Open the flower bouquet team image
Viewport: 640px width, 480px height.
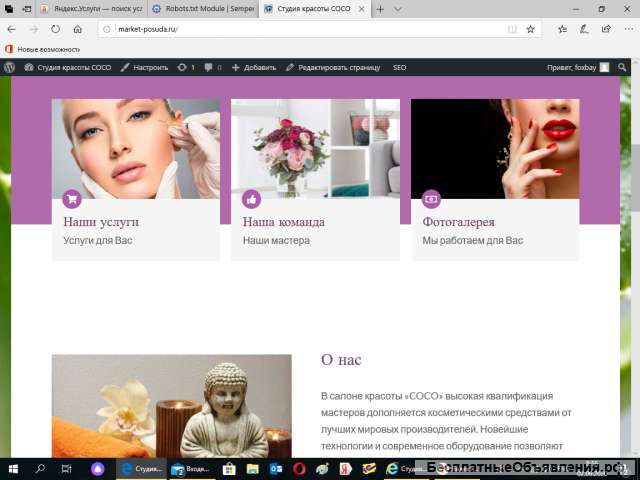316,149
